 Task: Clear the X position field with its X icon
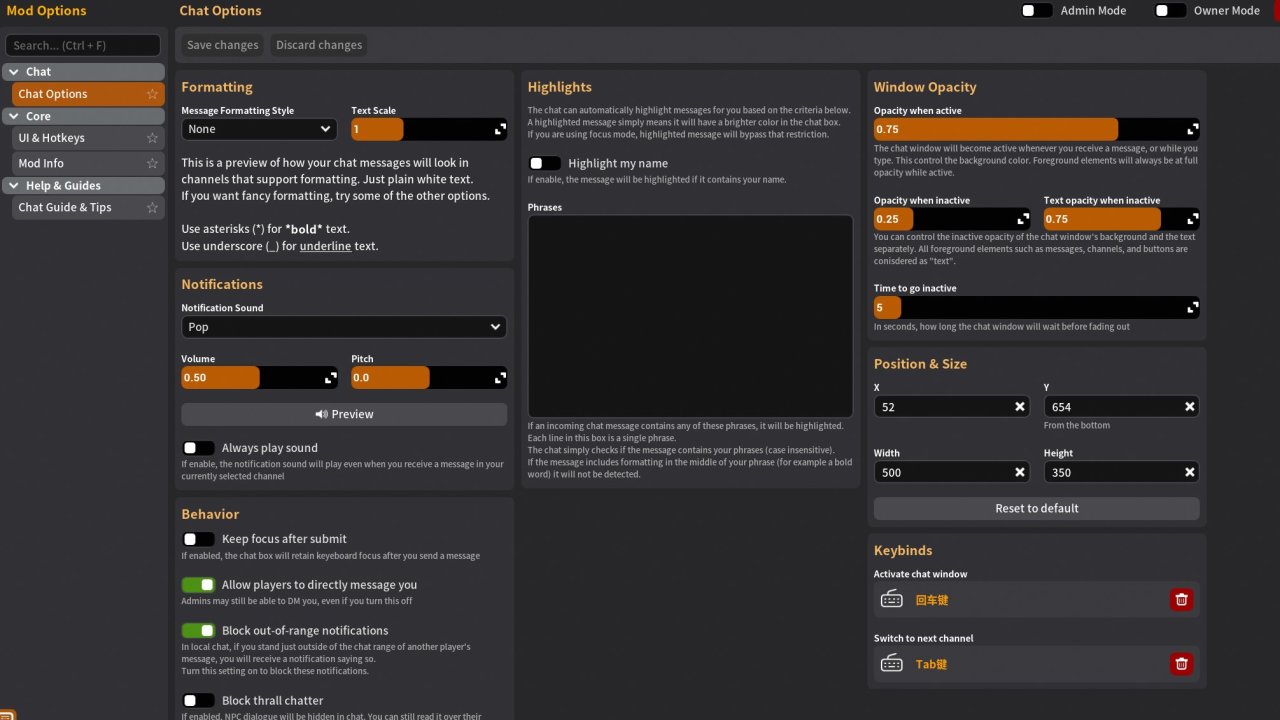tap(1020, 407)
